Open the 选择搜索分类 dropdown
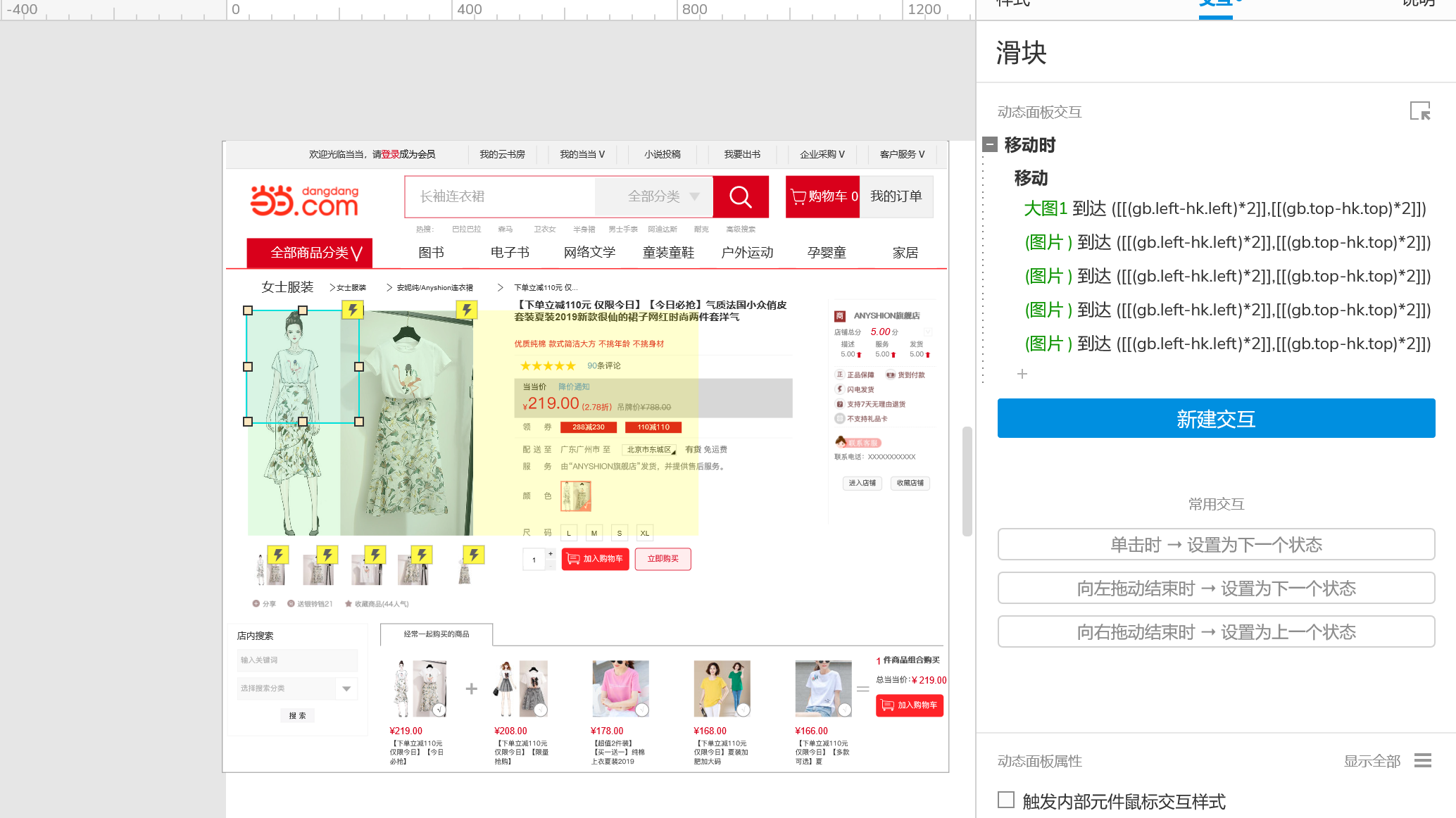The width and height of the screenshot is (1456, 818). pyautogui.click(x=346, y=688)
